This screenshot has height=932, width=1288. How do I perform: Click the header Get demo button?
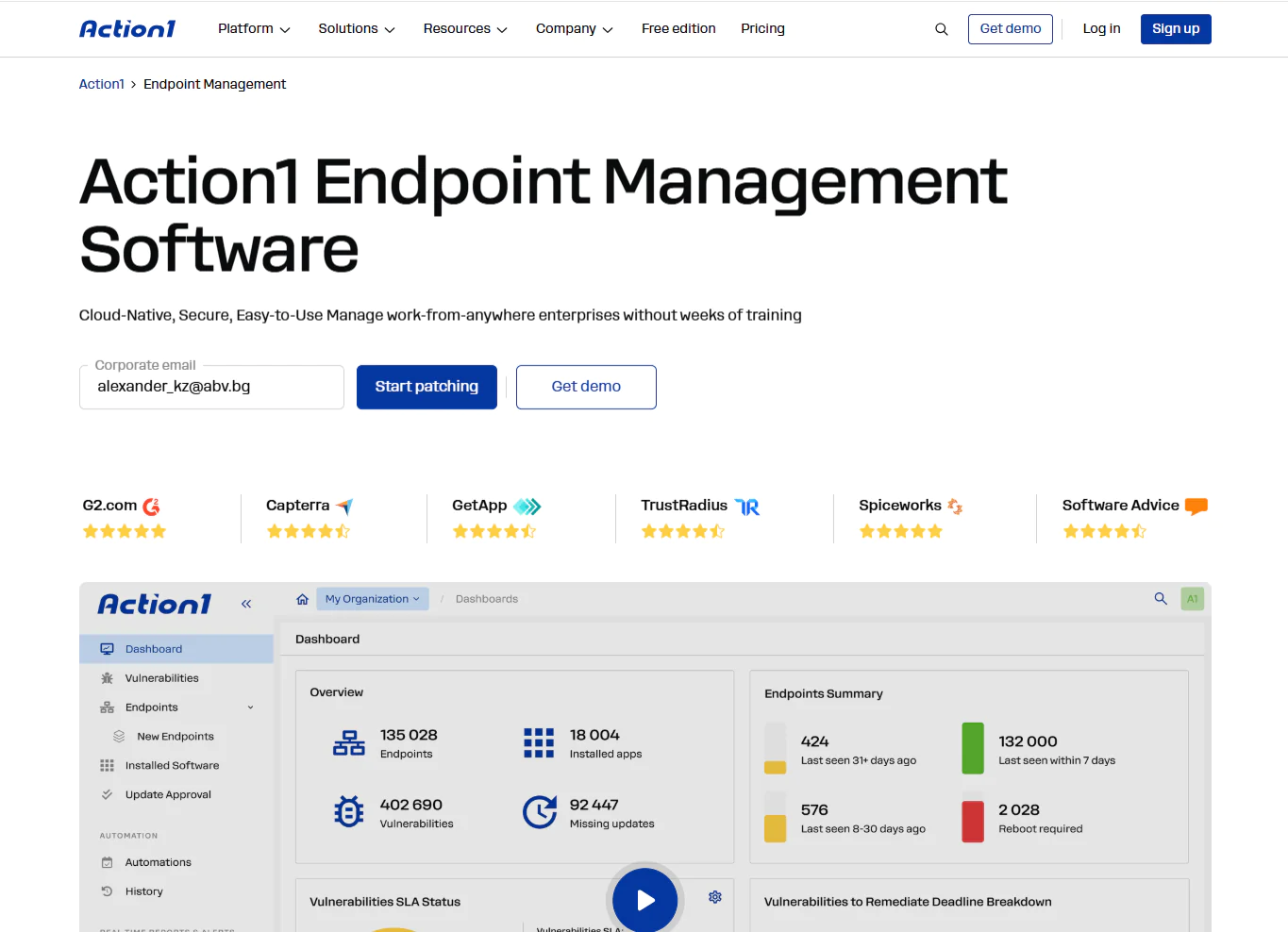point(1011,29)
